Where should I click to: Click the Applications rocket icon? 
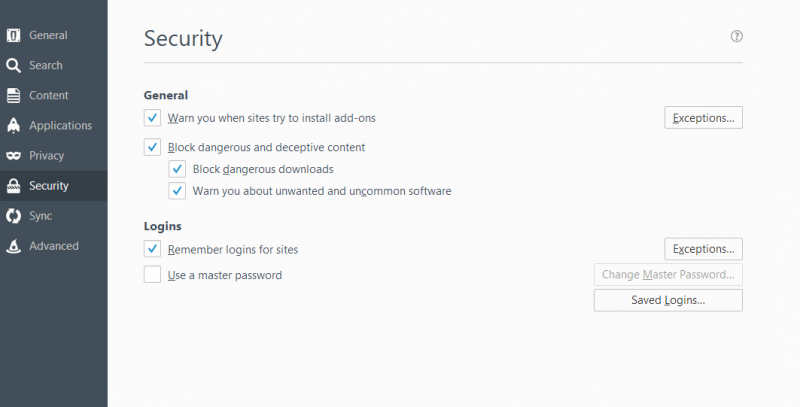pyautogui.click(x=13, y=126)
